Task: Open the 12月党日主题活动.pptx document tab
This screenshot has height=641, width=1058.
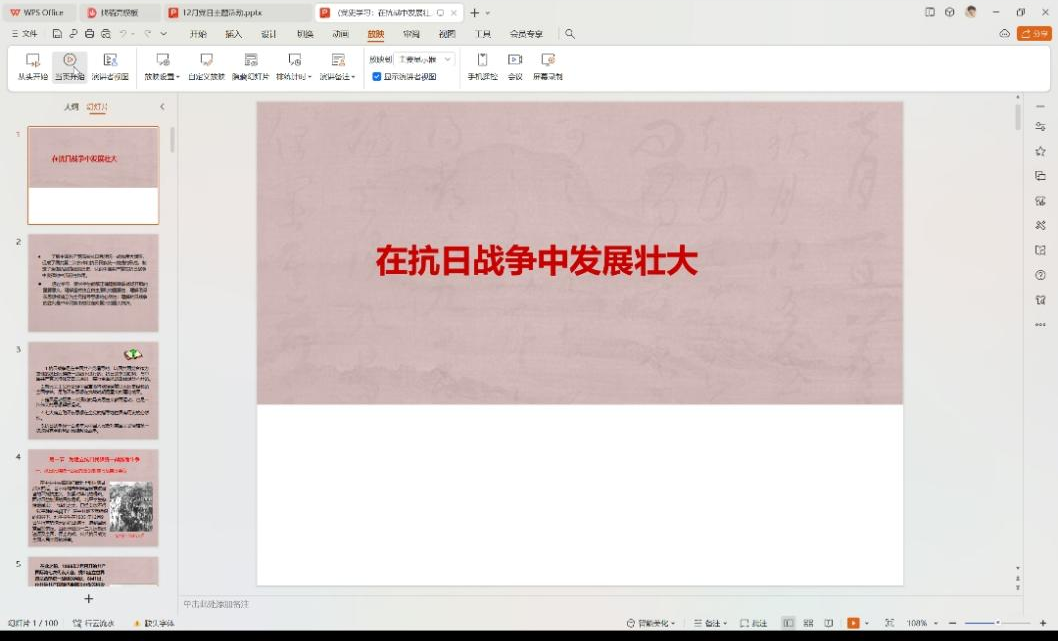Action: tap(221, 13)
